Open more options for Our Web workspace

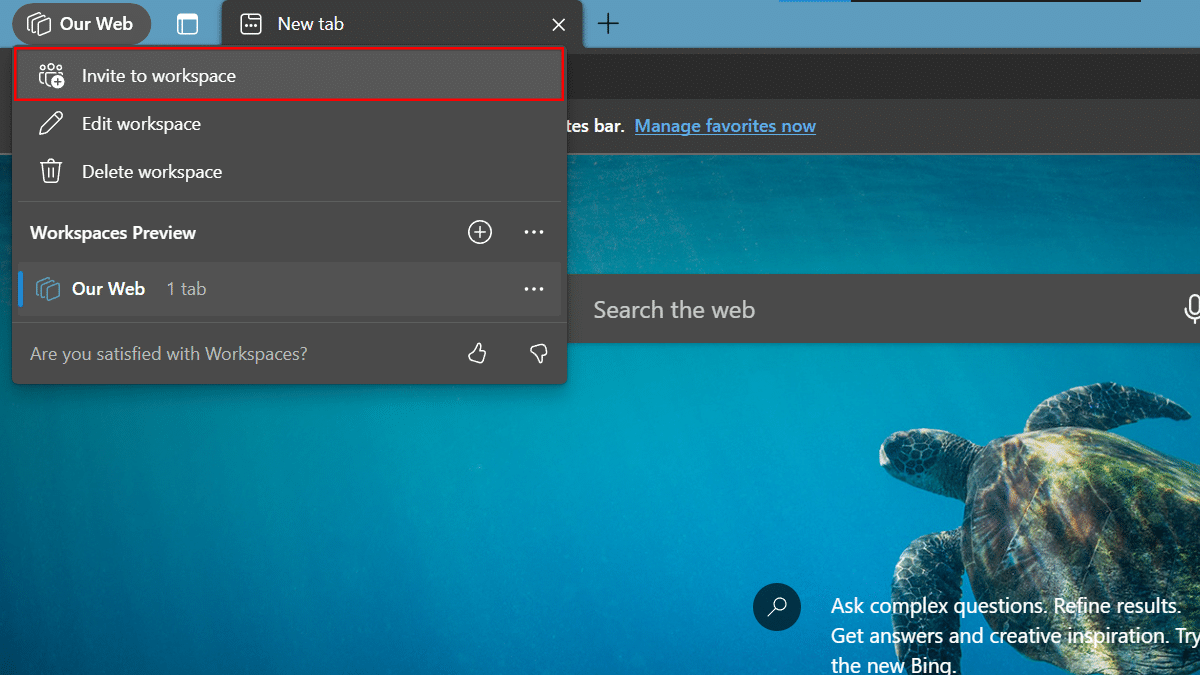pos(534,289)
